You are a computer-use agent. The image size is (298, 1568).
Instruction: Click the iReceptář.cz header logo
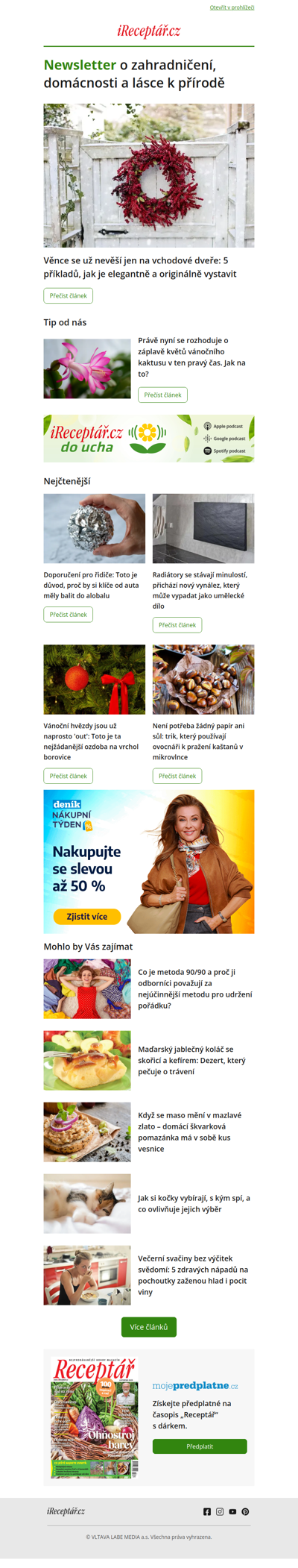(x=149, y=31)
